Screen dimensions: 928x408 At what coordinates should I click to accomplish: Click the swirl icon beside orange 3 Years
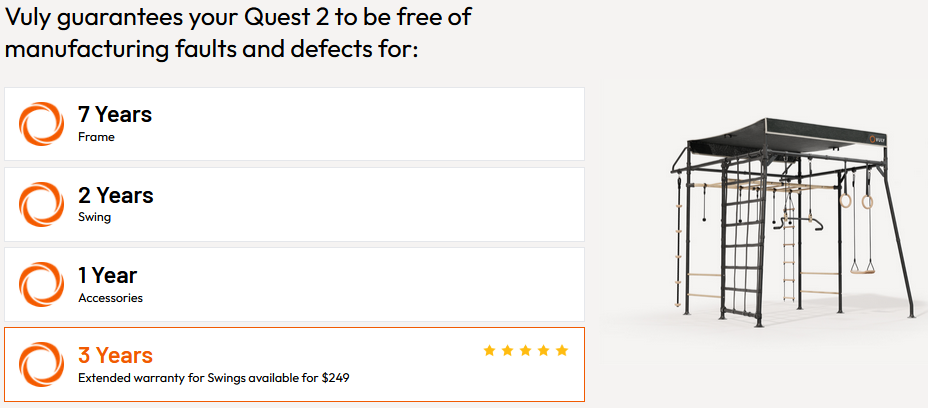(41, 364)
